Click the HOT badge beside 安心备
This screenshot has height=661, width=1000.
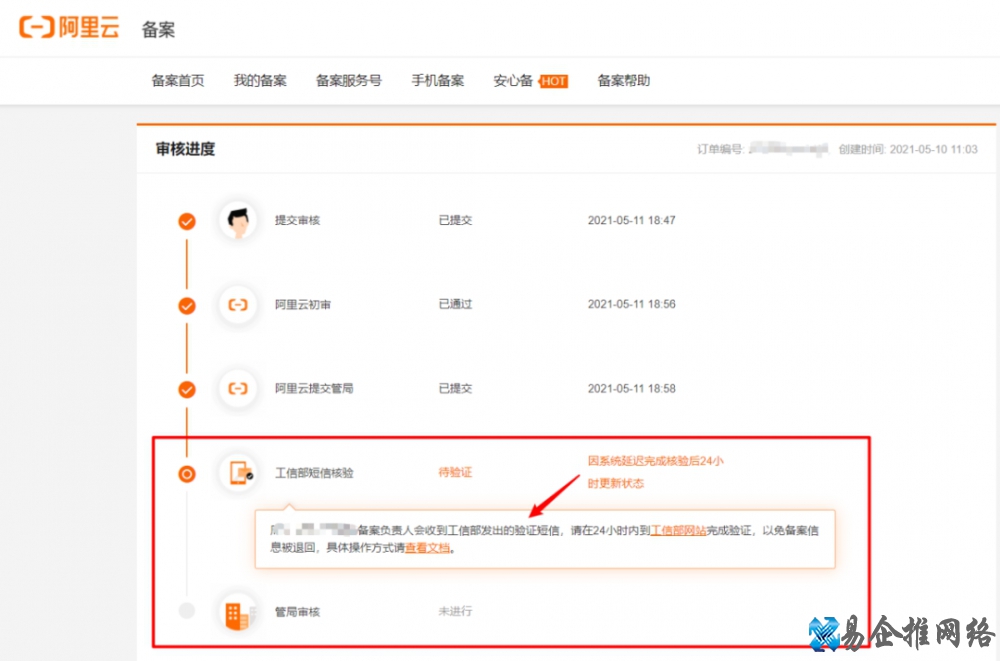pyautogui.click(x=553, y=81)
